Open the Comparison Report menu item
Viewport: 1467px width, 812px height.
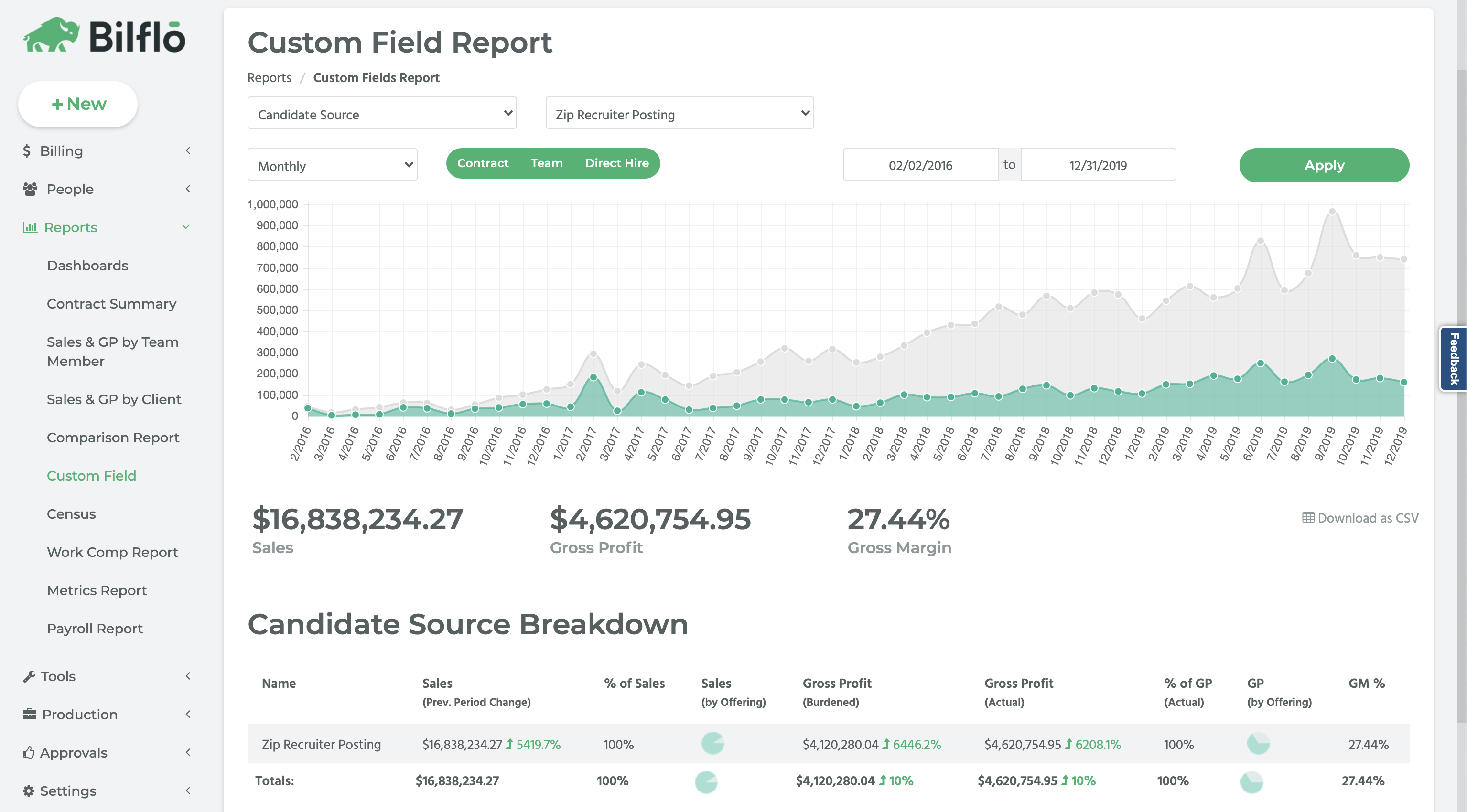tap(113, 438)
